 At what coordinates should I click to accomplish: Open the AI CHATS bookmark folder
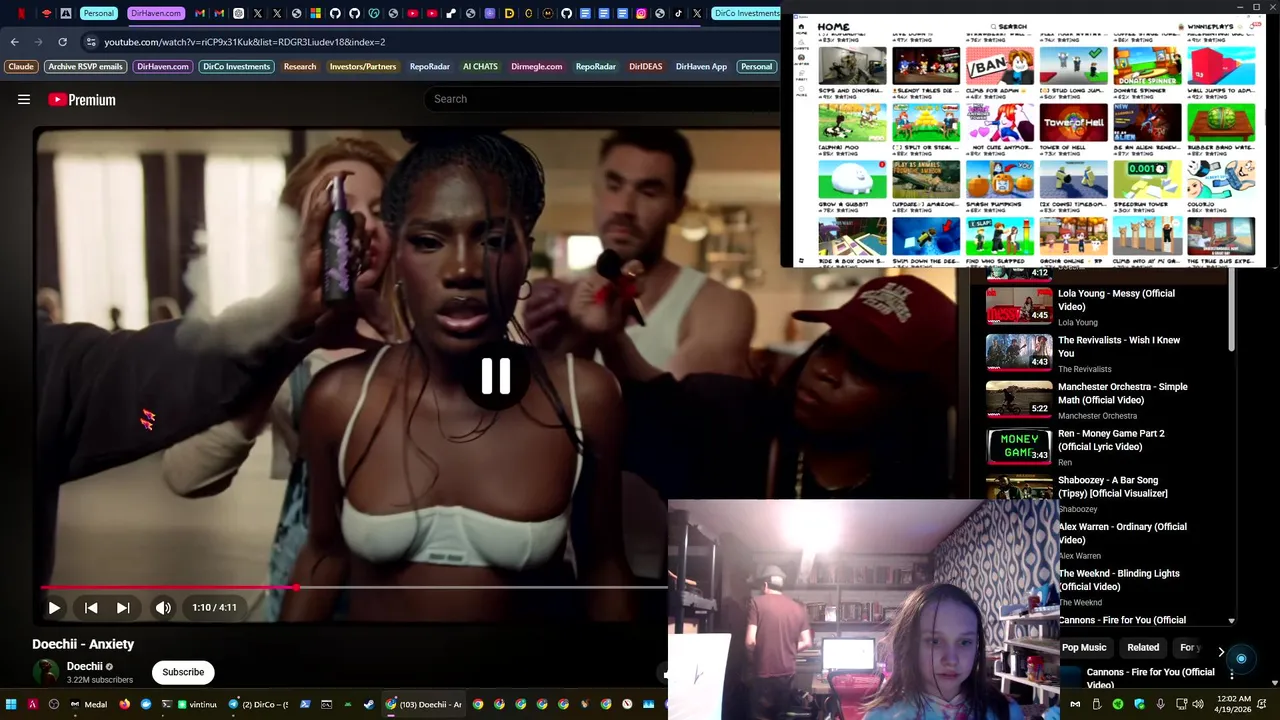point(480,67)
